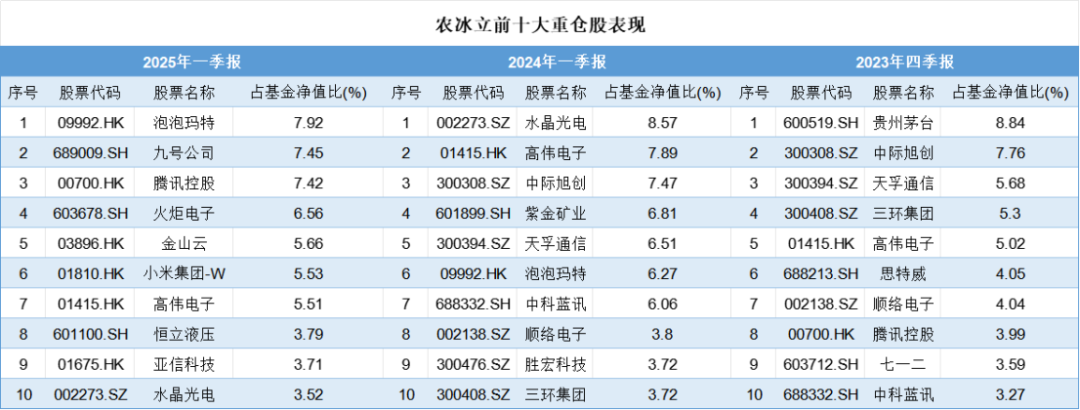Screen dimensions: 1080x410
Task: Click stock code 688213.SH
Action: click(820, 274)
